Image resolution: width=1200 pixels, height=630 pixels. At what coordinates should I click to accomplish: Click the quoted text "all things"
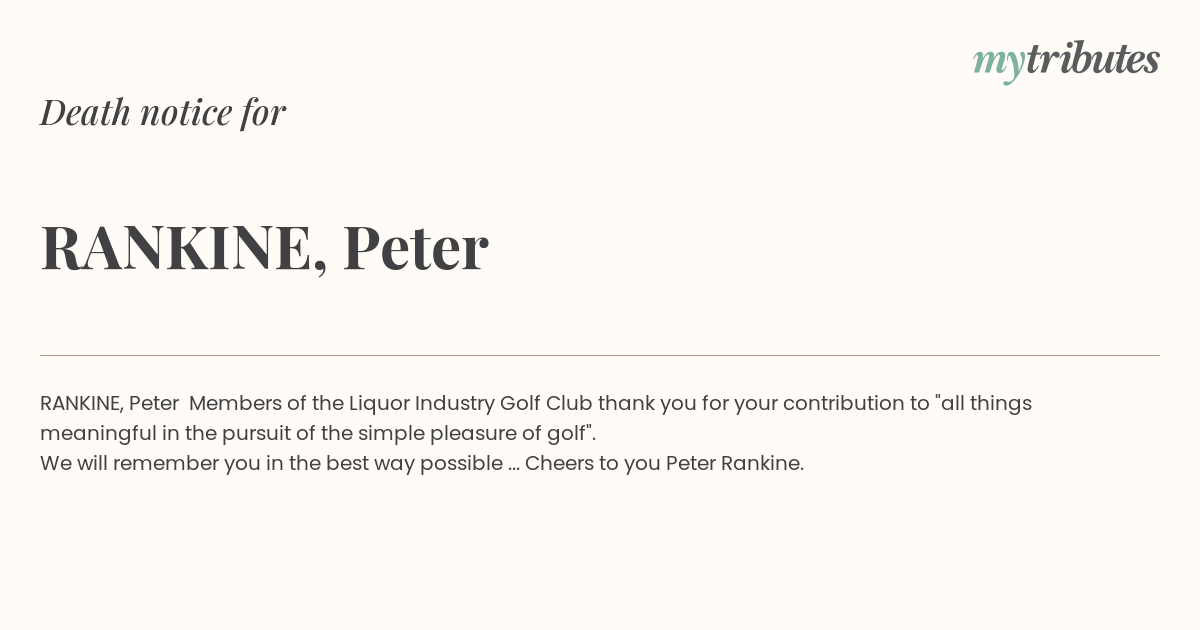point(983,404)
